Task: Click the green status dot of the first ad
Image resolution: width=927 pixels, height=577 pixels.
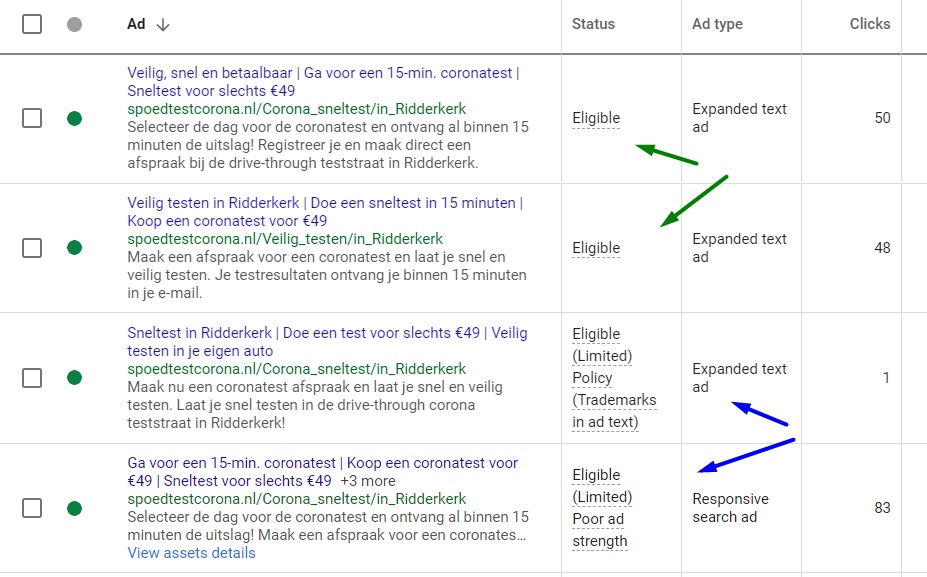Action: [74, 118]
